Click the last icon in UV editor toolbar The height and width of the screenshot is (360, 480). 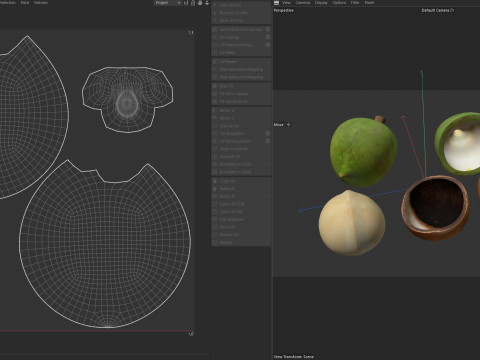tap(207, 3)
